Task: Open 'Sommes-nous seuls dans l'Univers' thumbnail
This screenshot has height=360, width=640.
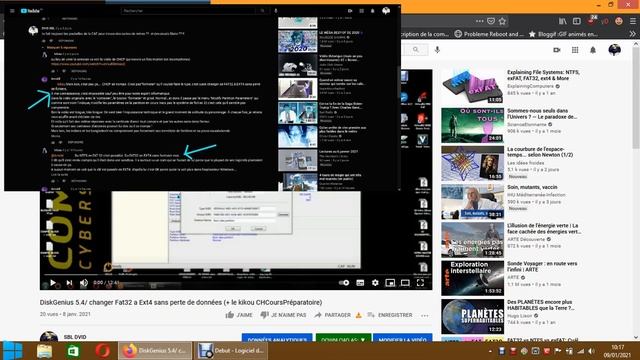Action: [x=472, y=125]
